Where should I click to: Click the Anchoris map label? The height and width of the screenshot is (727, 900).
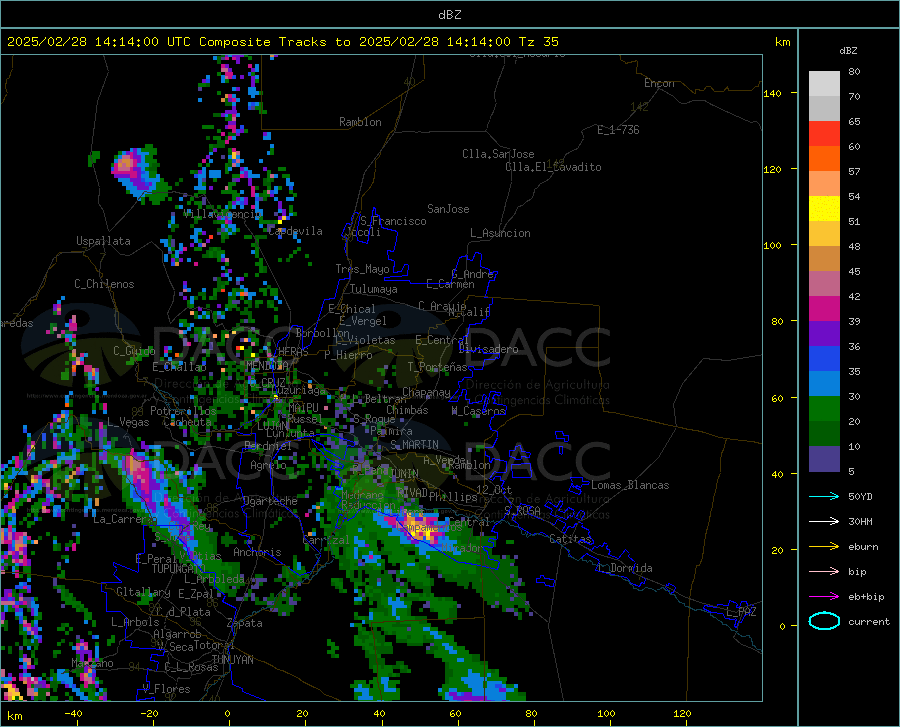[x=257, y=552]
